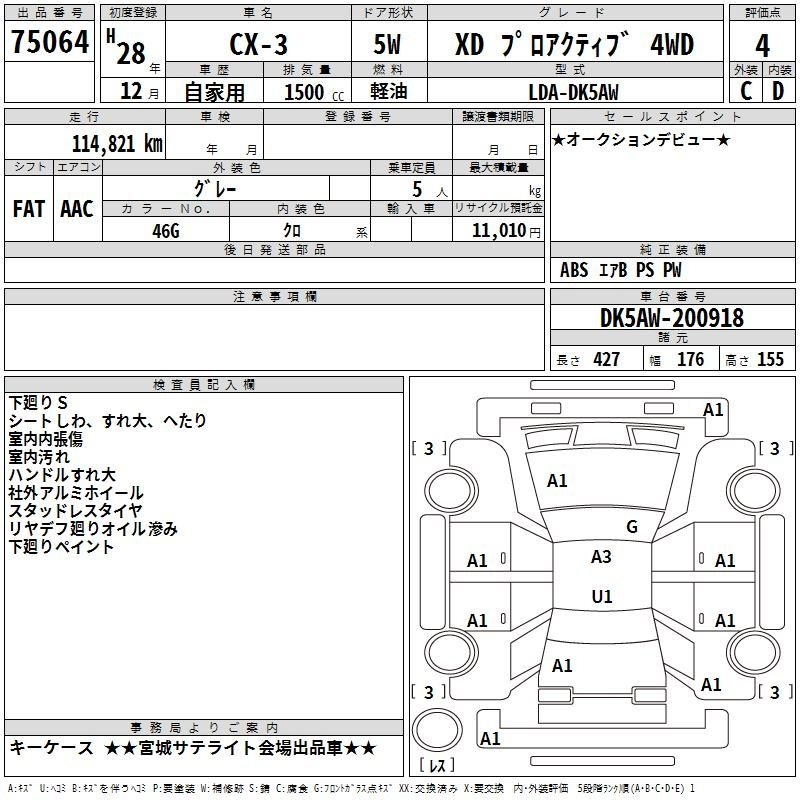Click the レス label under spare tire
Image resolution: width=800 pixels, height=800 pixels.
pyautogui.click(x=438, y=767)
